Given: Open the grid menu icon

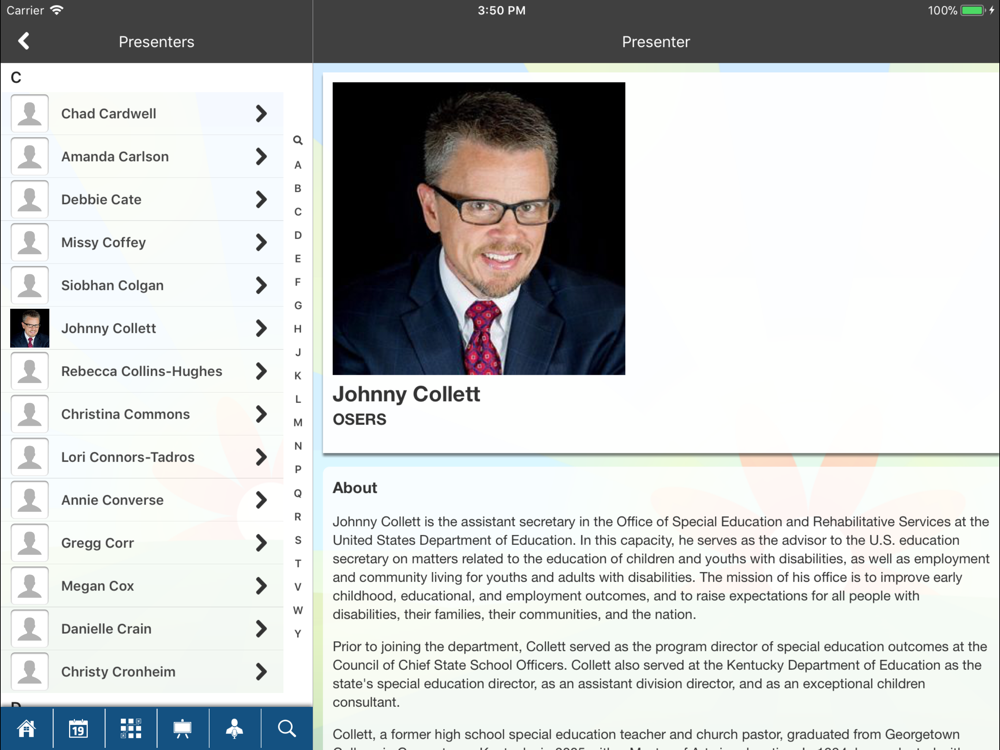Looking at the screenshot, I should coord(131,728).
